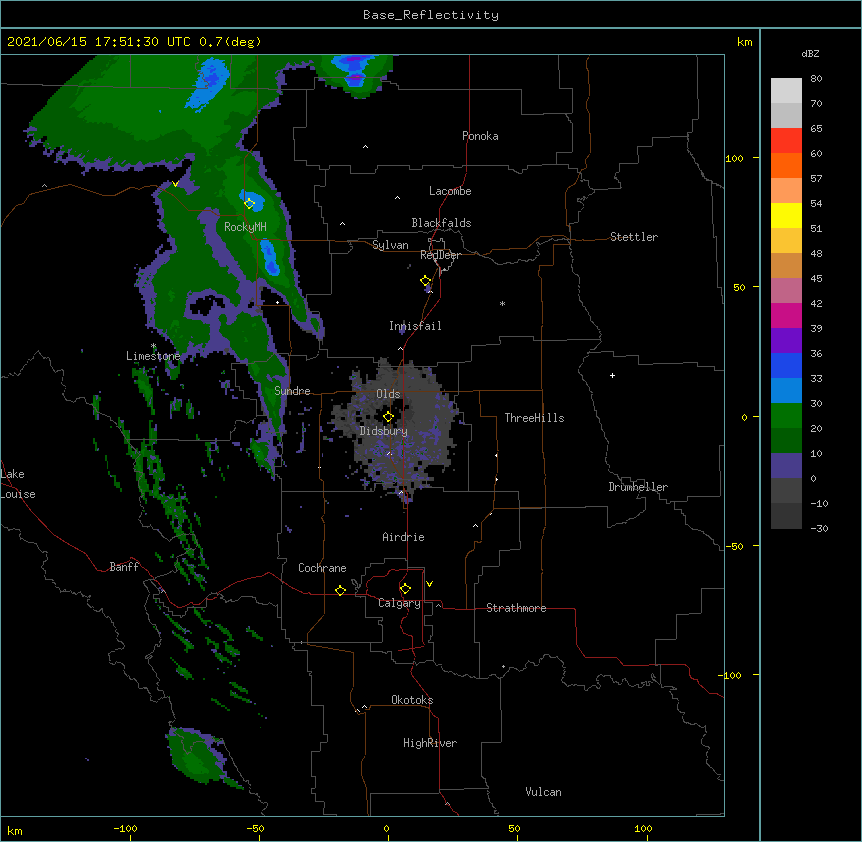Click the Sylvan label

[x=390, y=245]
